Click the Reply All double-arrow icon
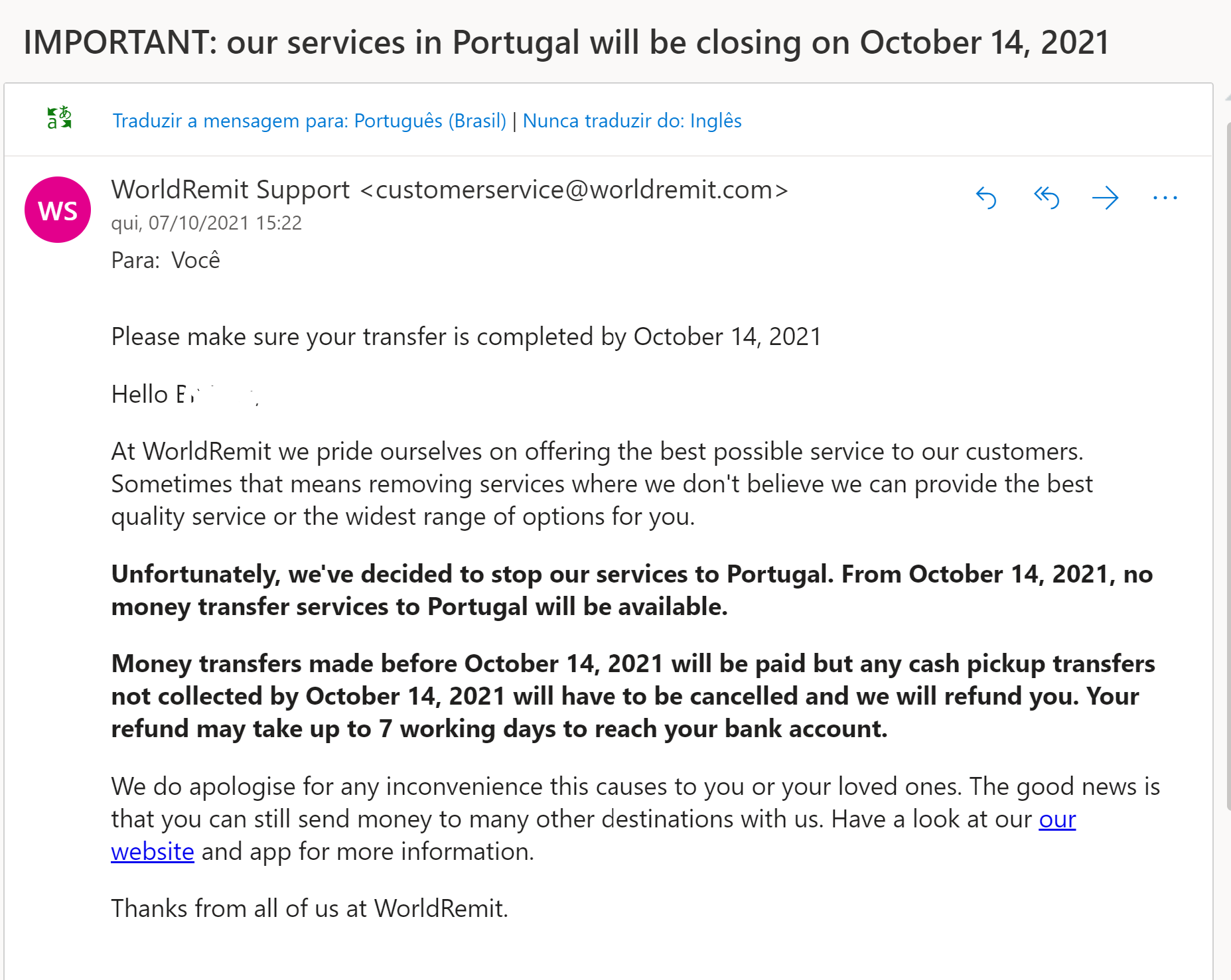 coord(1046,198)
